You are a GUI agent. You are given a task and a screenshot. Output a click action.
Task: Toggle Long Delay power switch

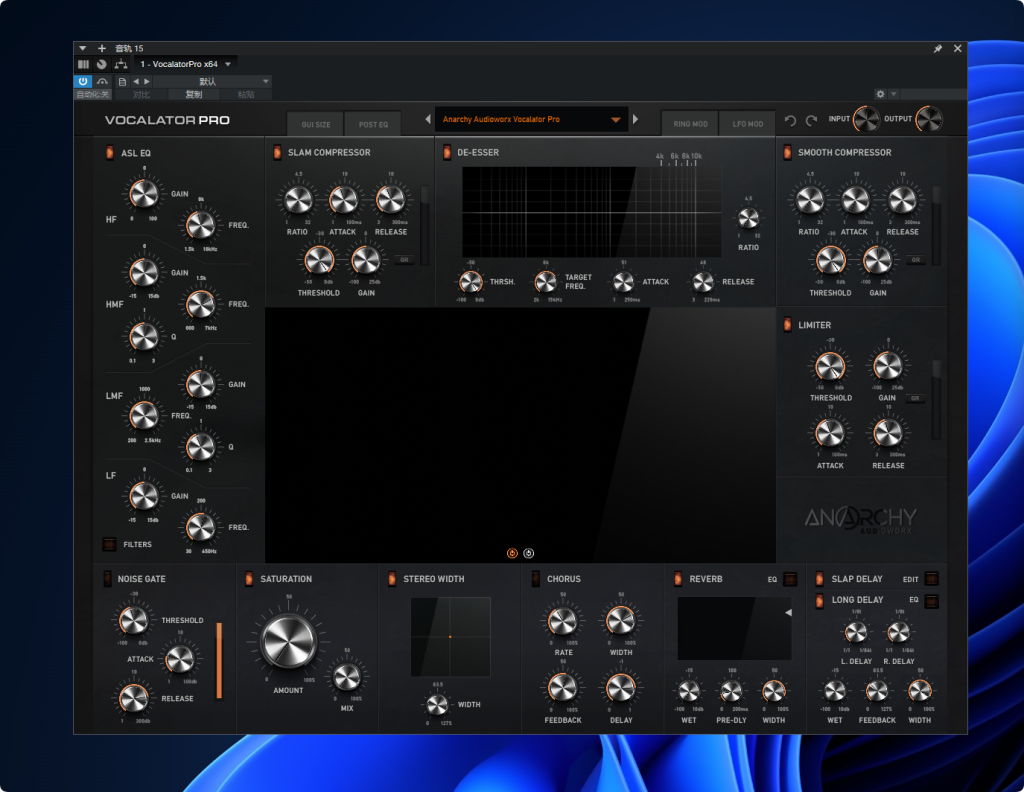[x=820, y=600]
